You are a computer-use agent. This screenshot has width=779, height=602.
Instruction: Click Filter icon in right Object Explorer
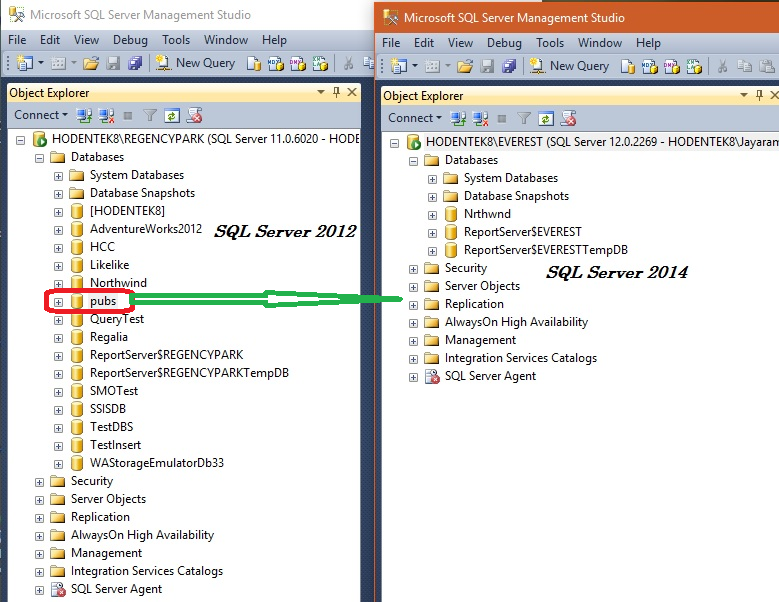524,119
